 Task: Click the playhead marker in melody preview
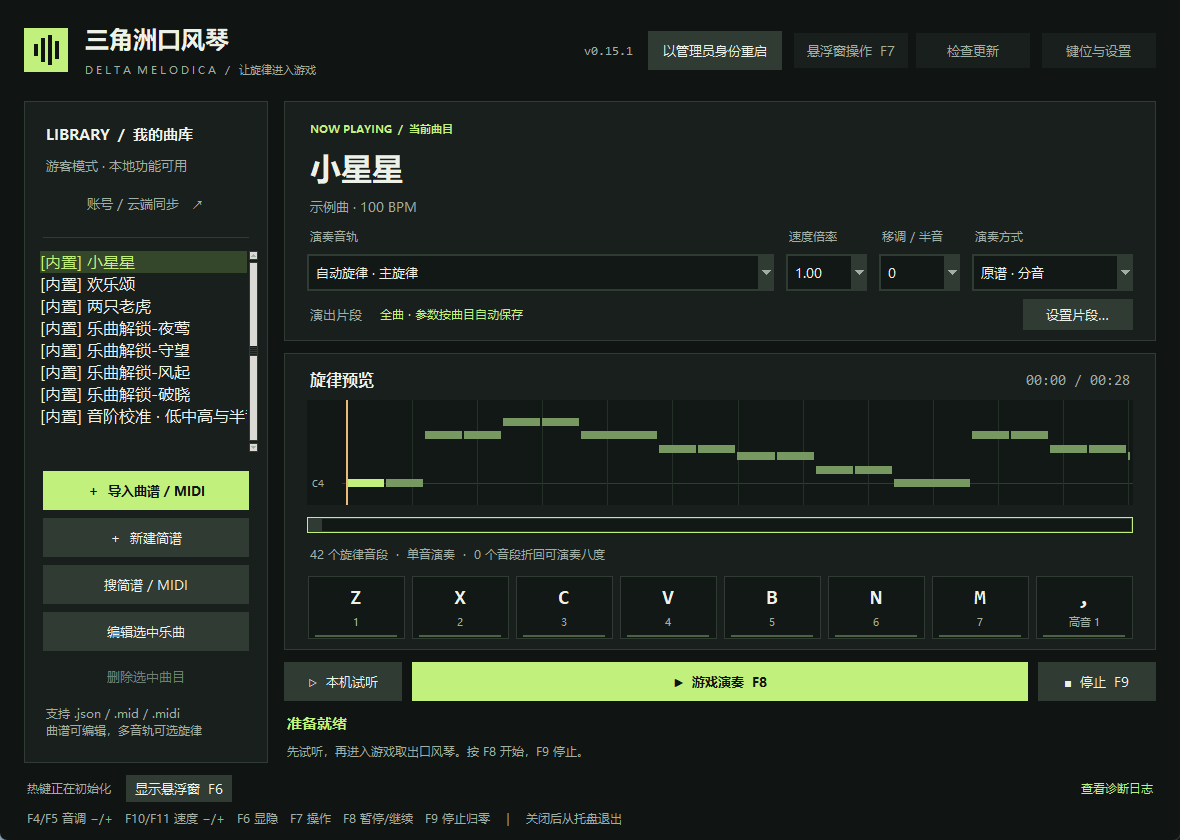coord(347,452)
